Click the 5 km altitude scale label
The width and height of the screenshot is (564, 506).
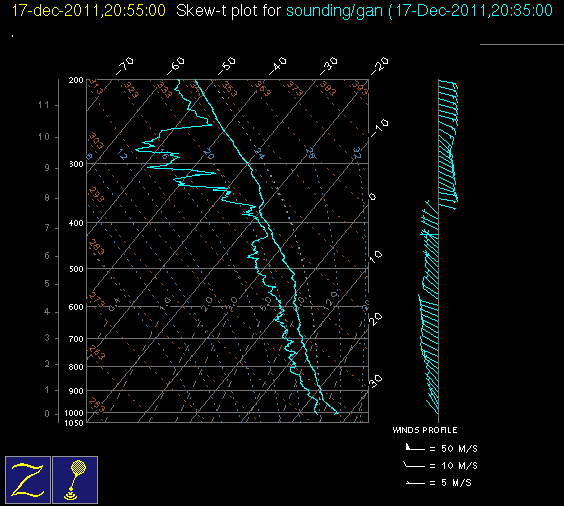[47, 284]
